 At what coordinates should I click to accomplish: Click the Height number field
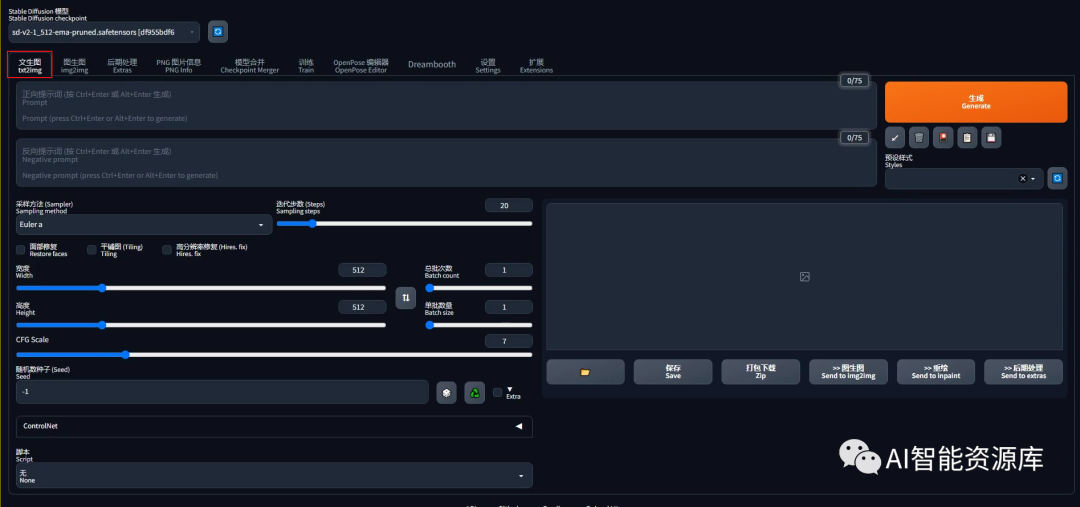pyautogui.click(x=362, y=307)
